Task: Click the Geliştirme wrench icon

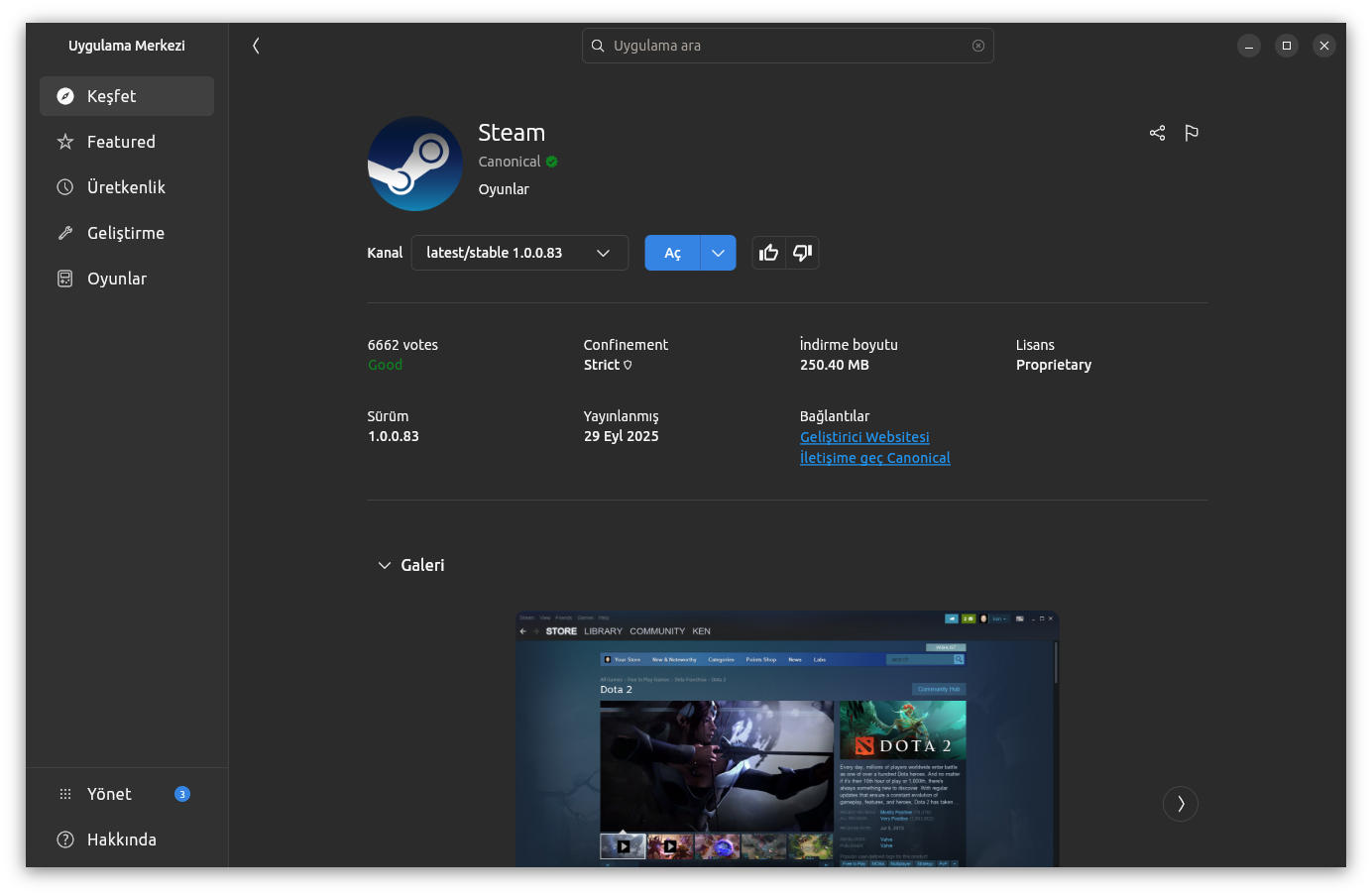Action: point(65,233)
